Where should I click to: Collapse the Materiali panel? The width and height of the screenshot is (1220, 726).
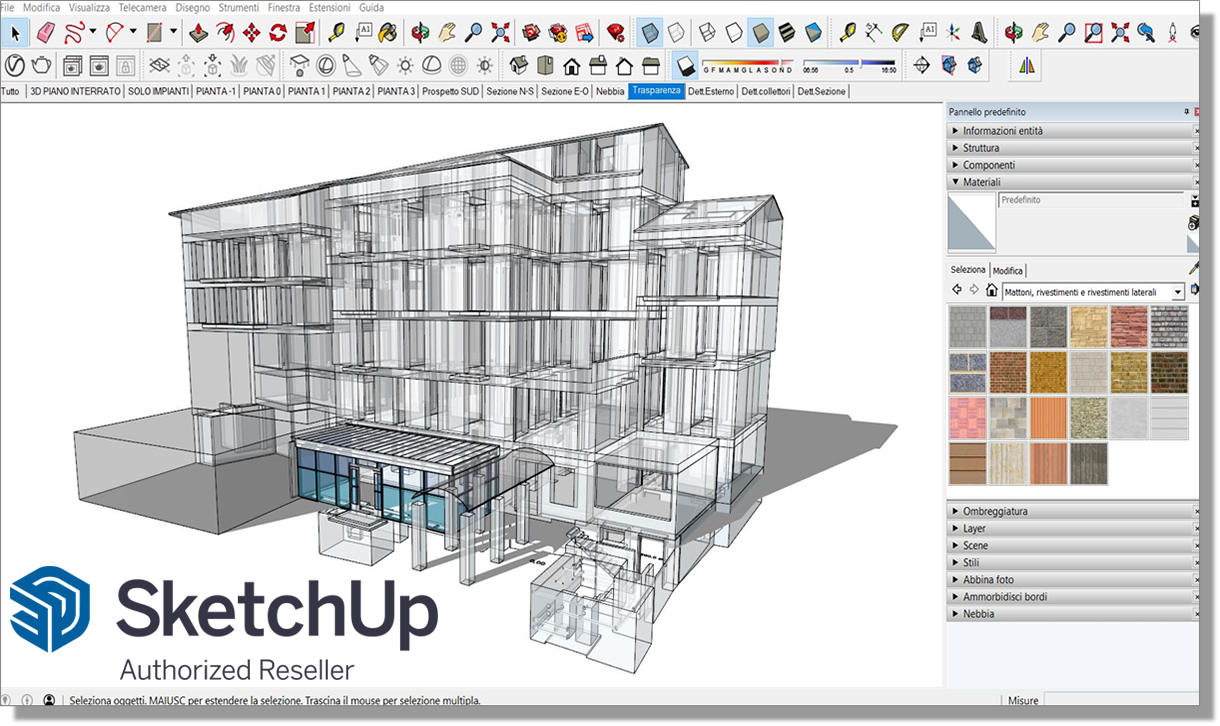[1074, 182]
